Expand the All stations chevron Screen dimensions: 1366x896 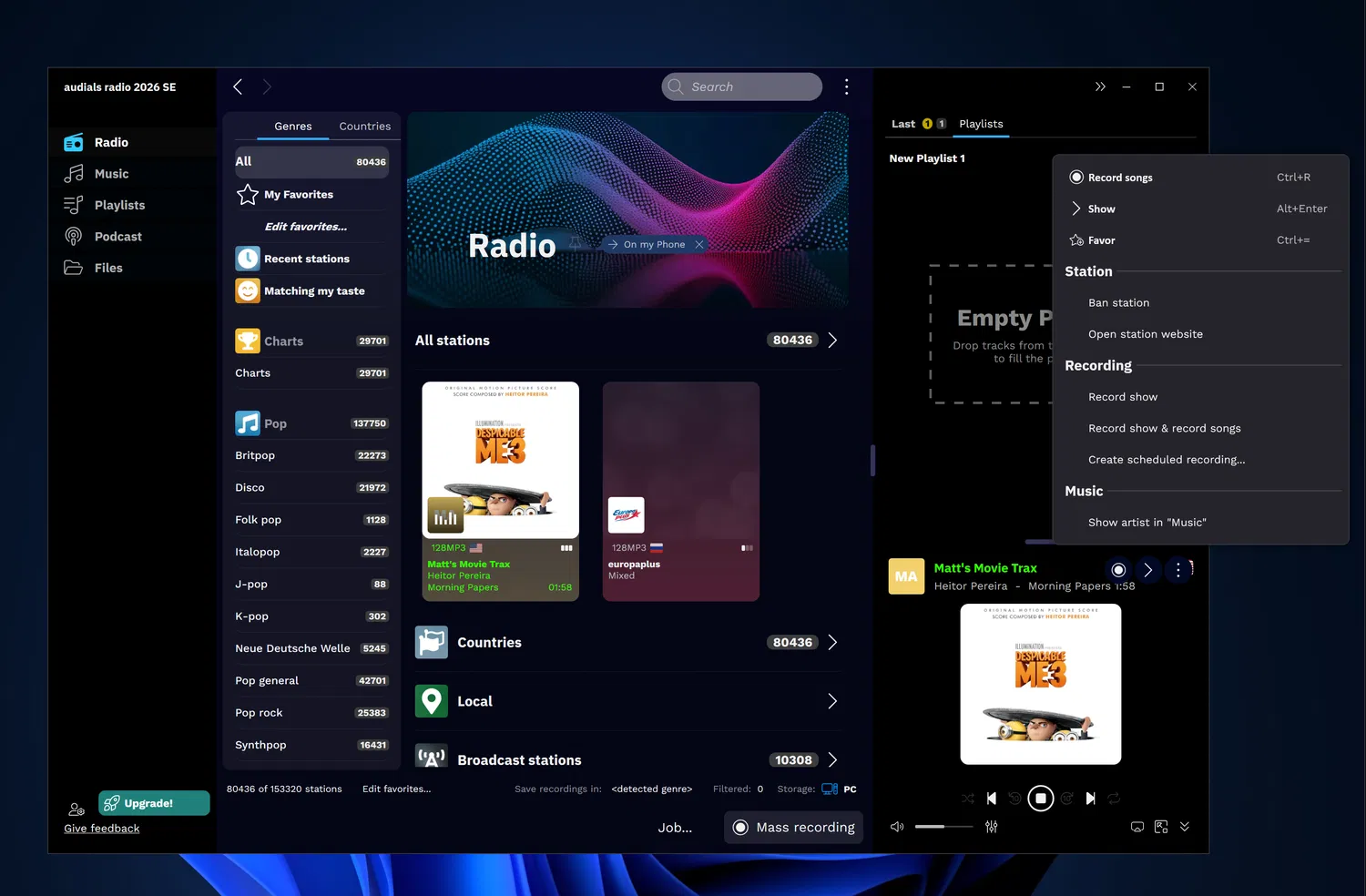(x=832, y=341)
